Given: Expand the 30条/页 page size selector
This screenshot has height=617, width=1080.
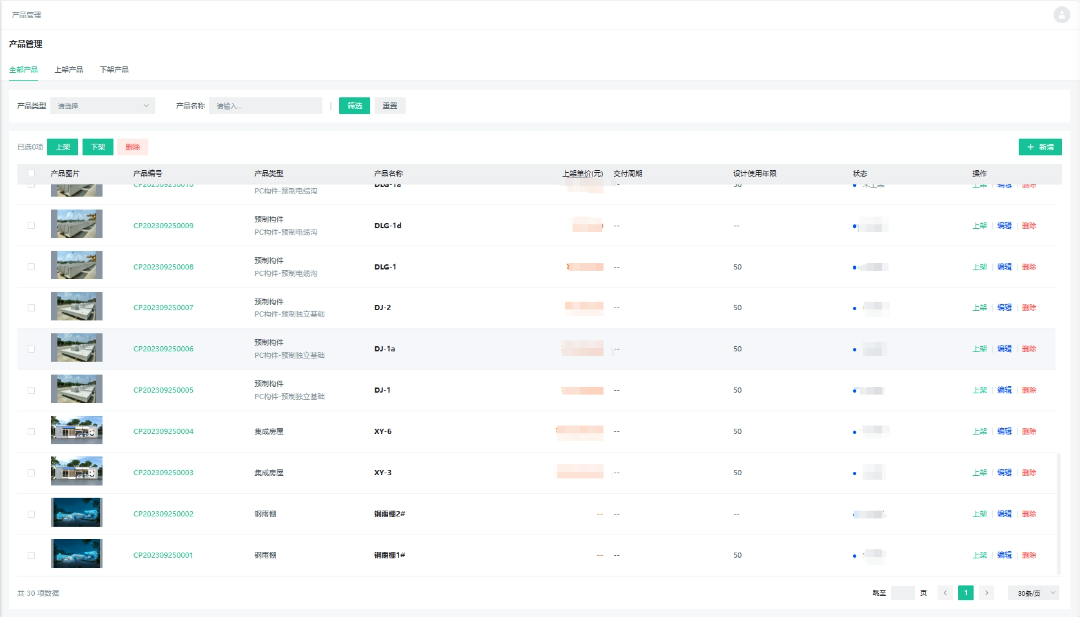Looking at the screenshot, I should pyautogui.click(x=1033, y=593).
